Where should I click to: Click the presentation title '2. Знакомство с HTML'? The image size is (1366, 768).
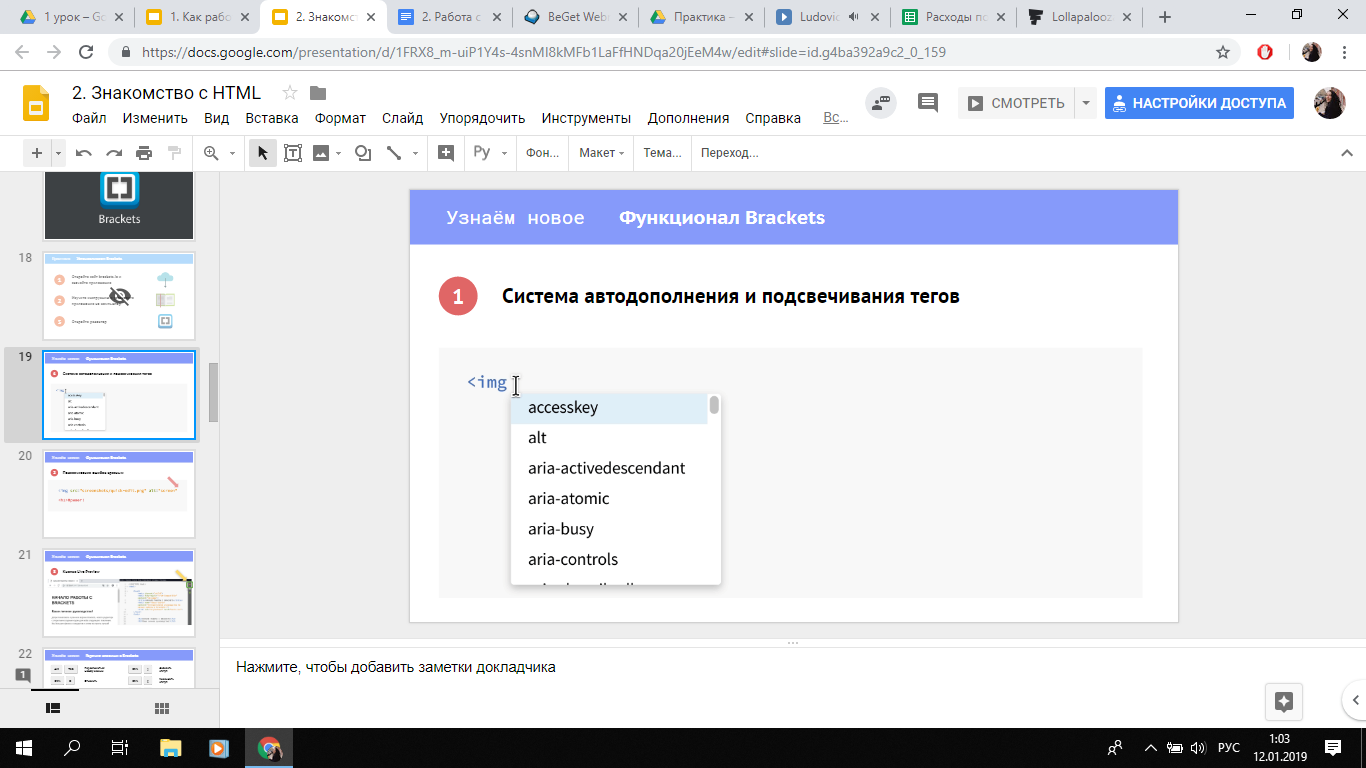click(166, 93)
